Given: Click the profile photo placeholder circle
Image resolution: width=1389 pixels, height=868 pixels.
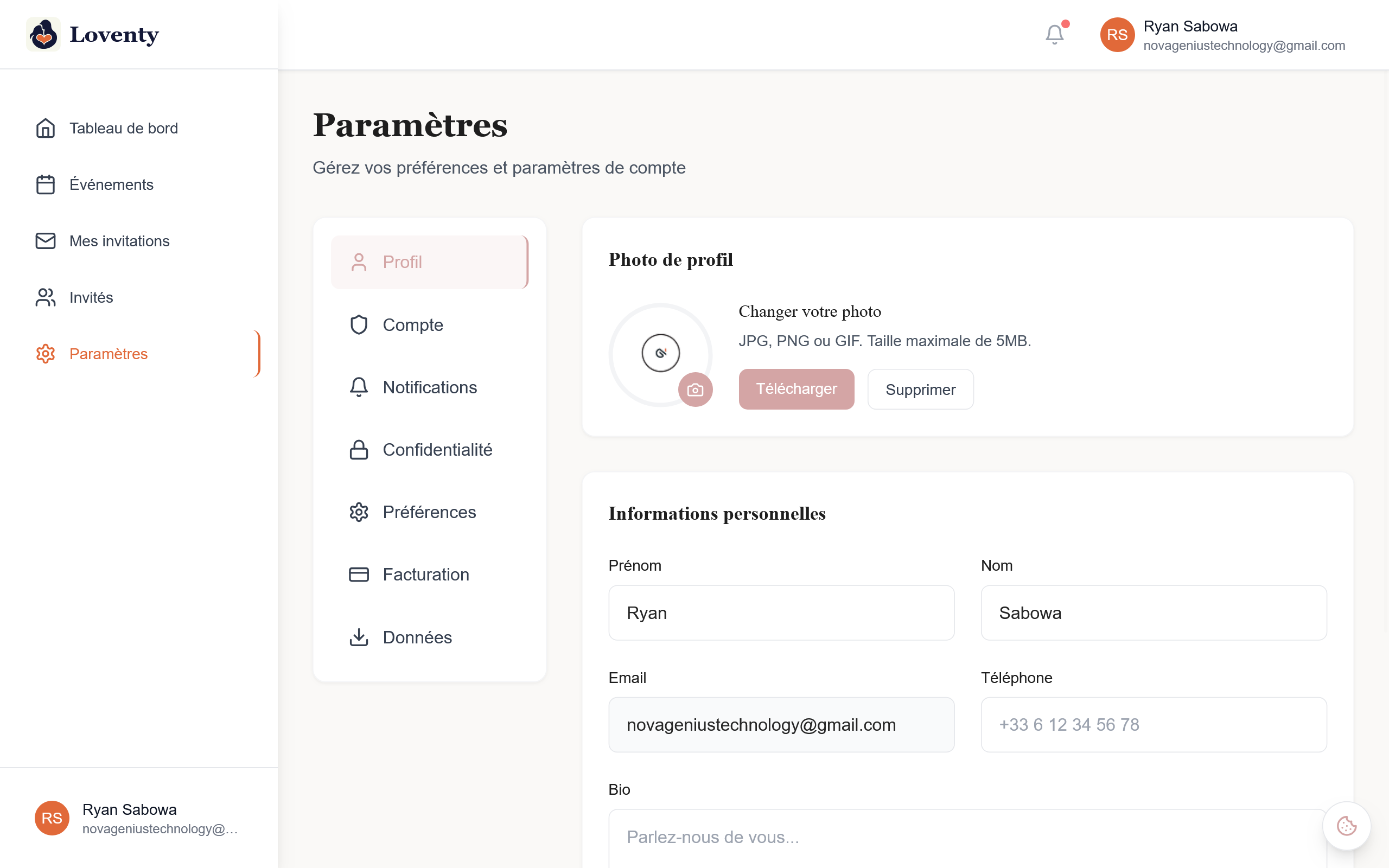Looking at the screenshot, I should coord(660,353).
